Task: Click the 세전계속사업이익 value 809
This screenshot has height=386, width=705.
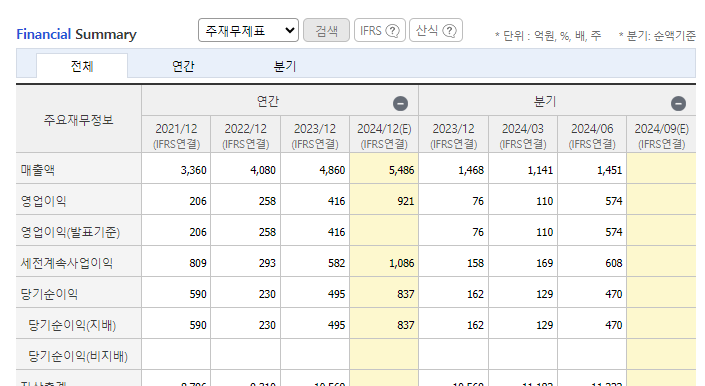Action: (198, 263)
